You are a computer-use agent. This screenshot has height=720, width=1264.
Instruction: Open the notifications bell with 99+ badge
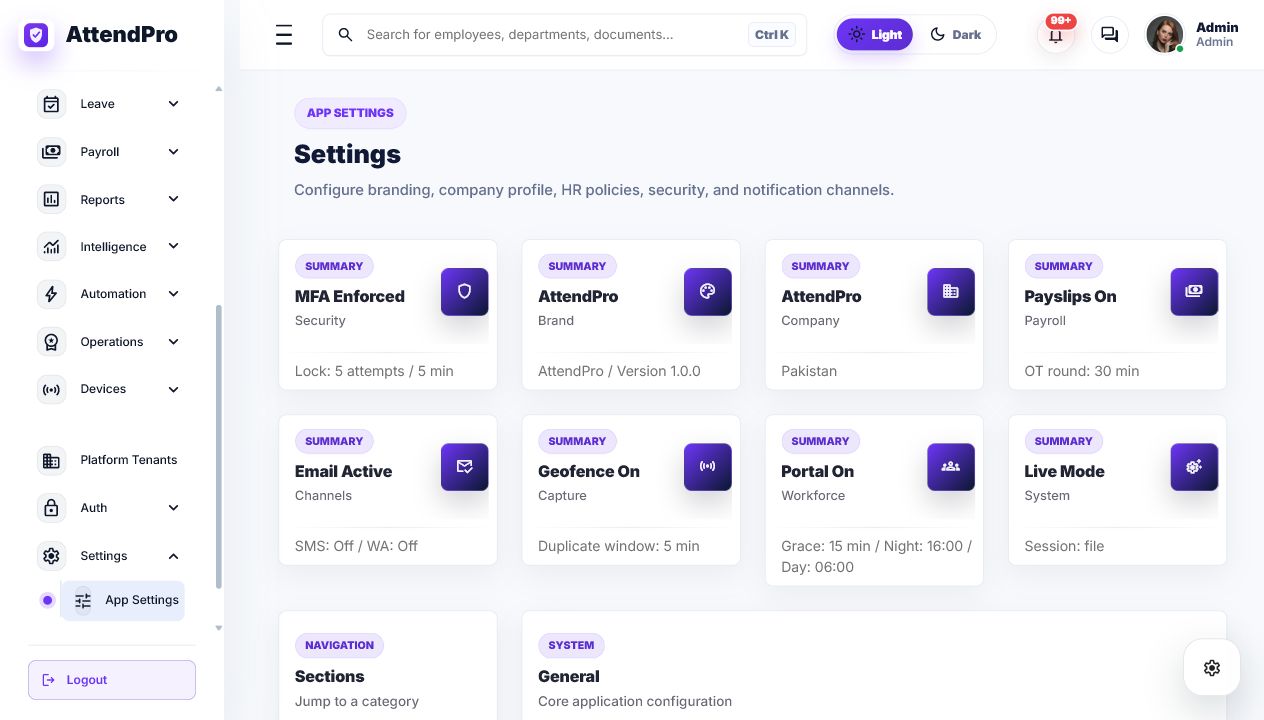tap(1056, 35)
